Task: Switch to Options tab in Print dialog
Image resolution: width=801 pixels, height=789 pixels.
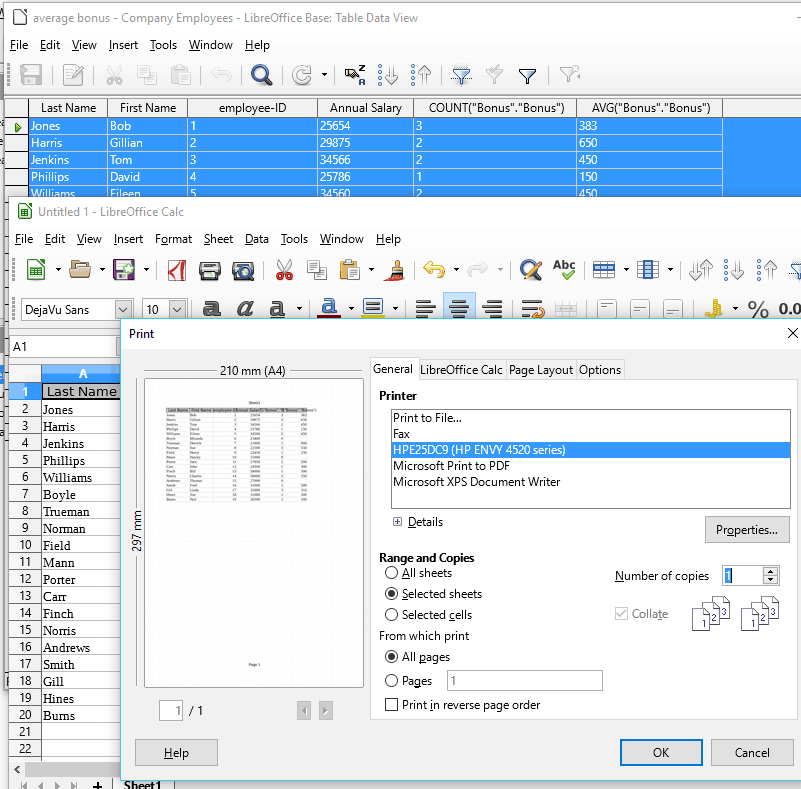Action: tap(600, 370)
